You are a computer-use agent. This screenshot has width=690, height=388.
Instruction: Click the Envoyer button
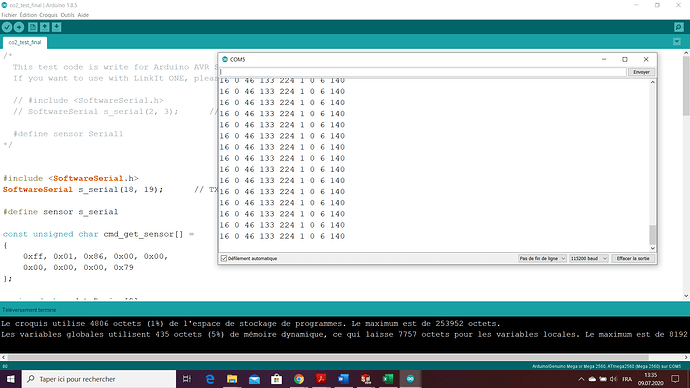tap(641, 72)
